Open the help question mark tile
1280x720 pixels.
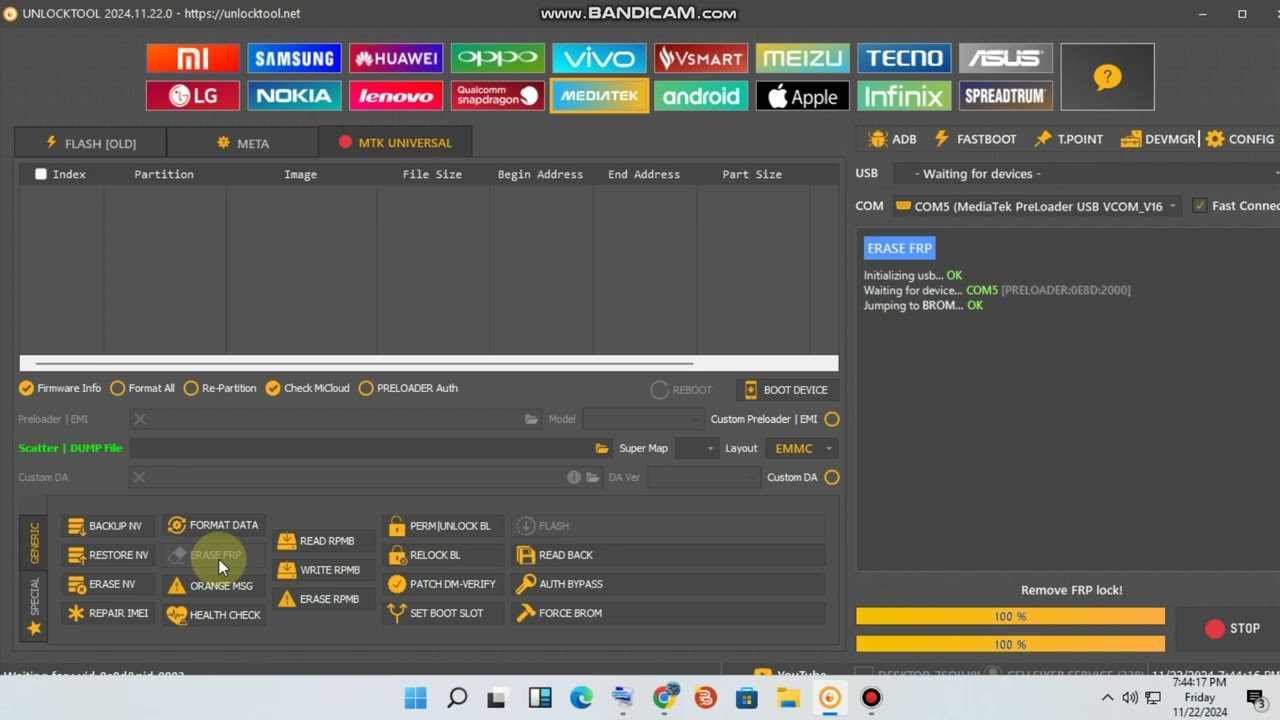point(1107,77)
